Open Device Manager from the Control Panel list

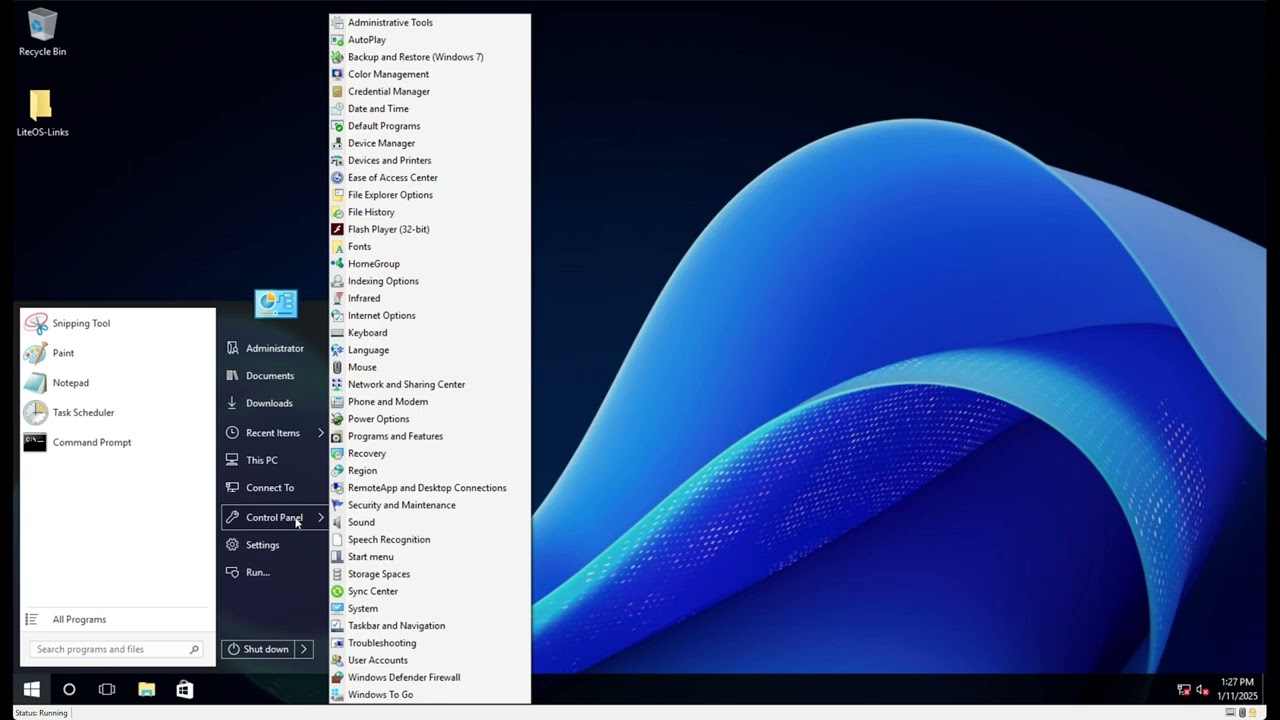pyautogui.click(x=430, y=143)
